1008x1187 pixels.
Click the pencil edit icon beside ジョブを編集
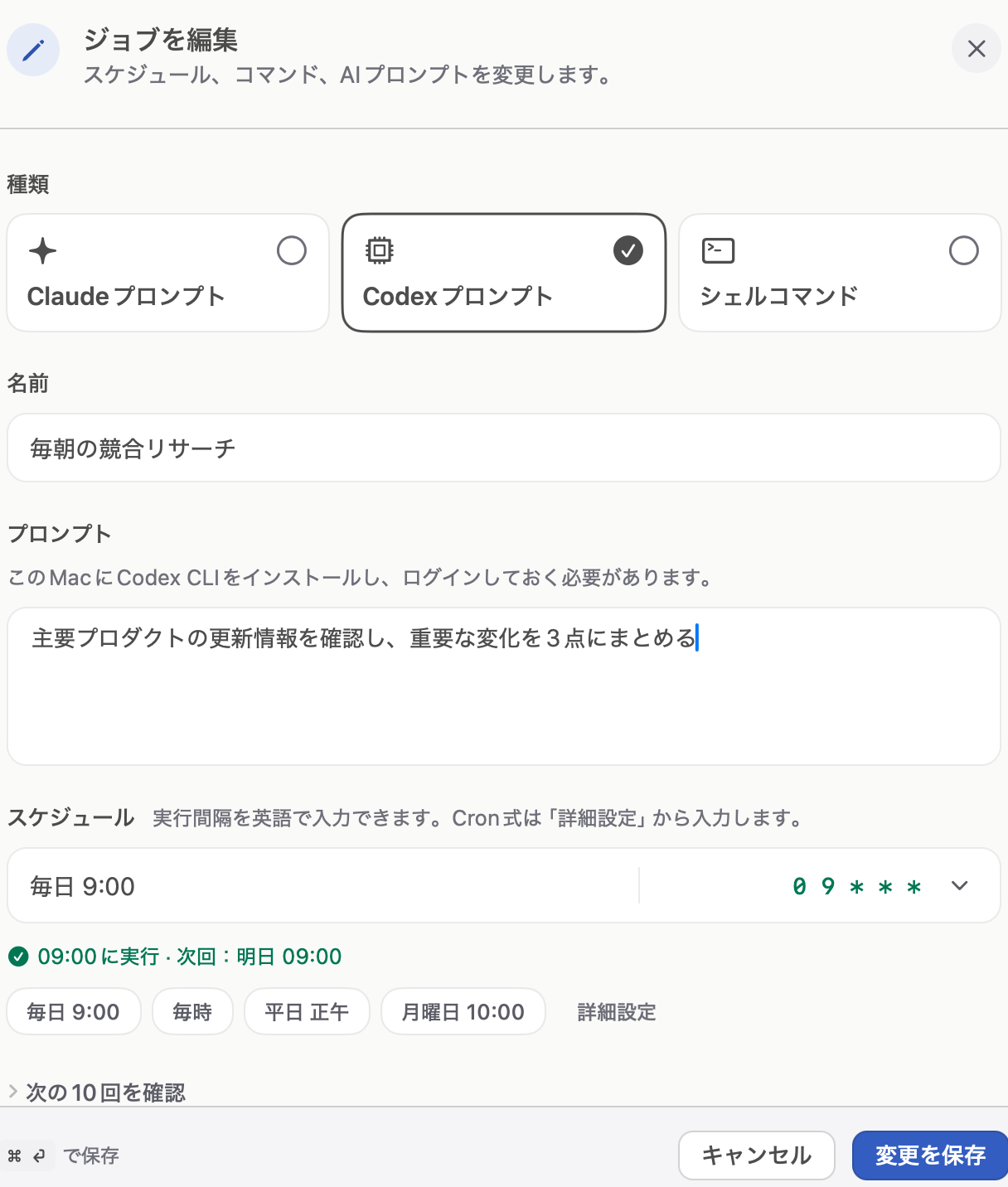point(33,50)
